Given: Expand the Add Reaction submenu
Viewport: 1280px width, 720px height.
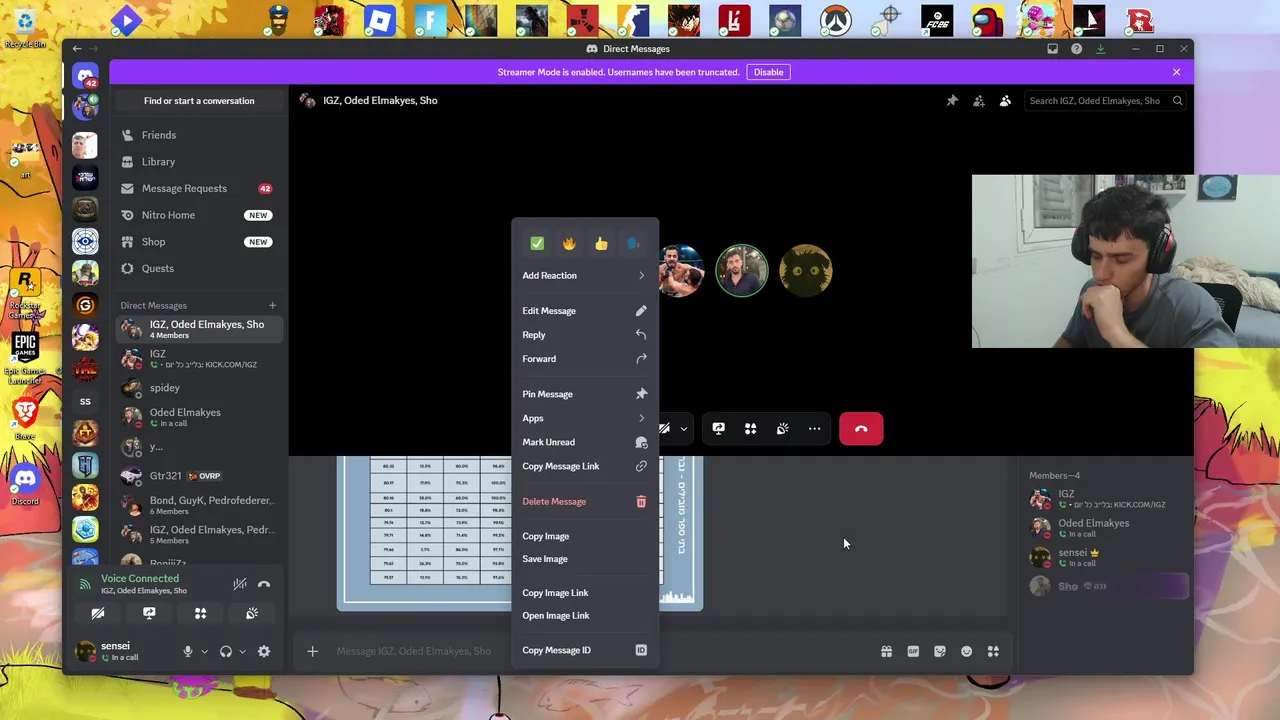Looking at the screenshot, I should [x=585, y=275].
